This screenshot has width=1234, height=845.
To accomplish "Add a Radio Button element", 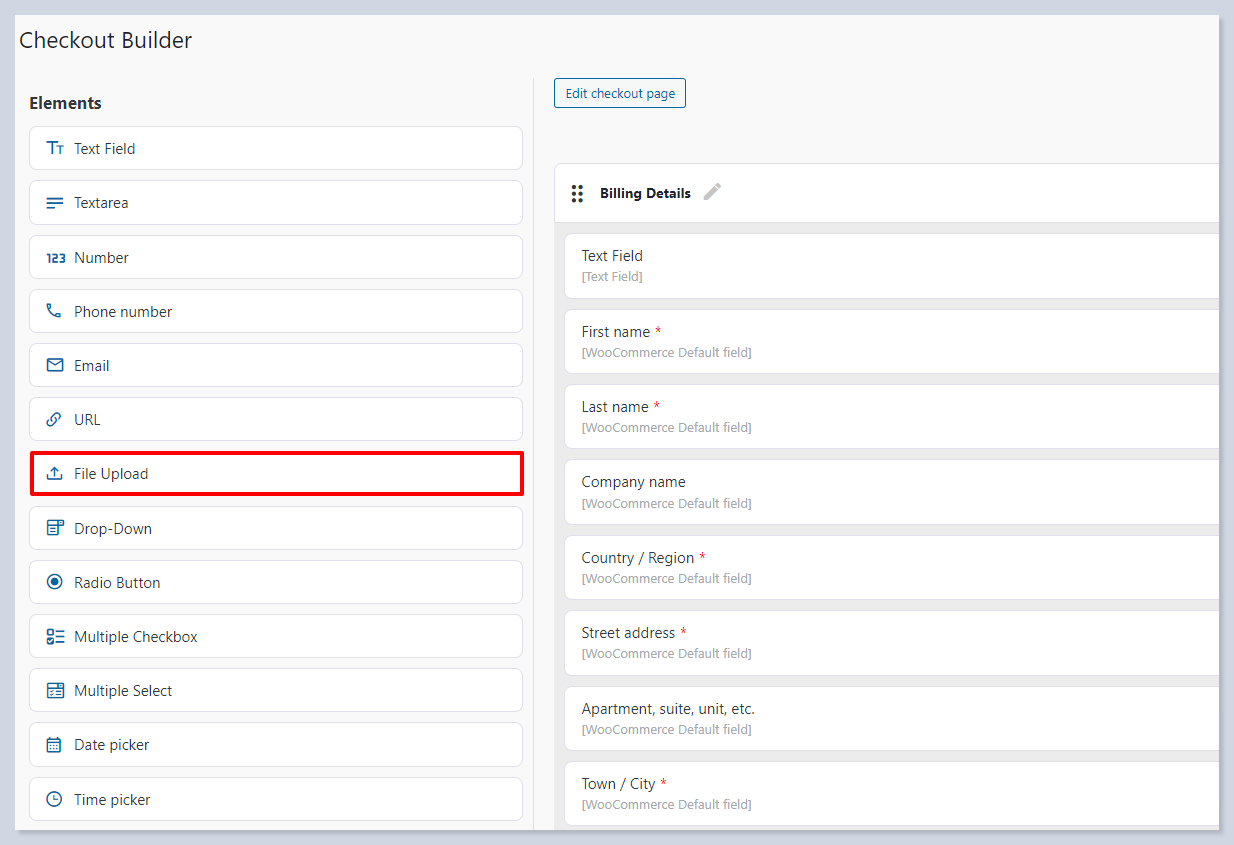I will [x=275, y=582].
